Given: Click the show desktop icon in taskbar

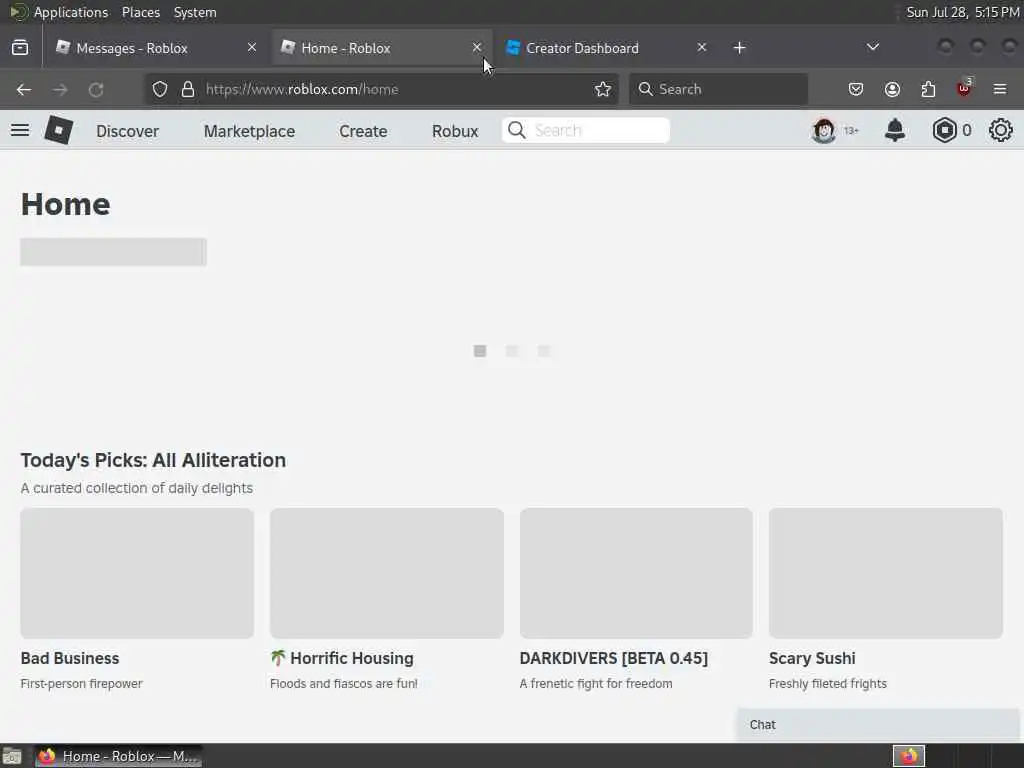Looking at the screenshot, I should pos(12,756).
